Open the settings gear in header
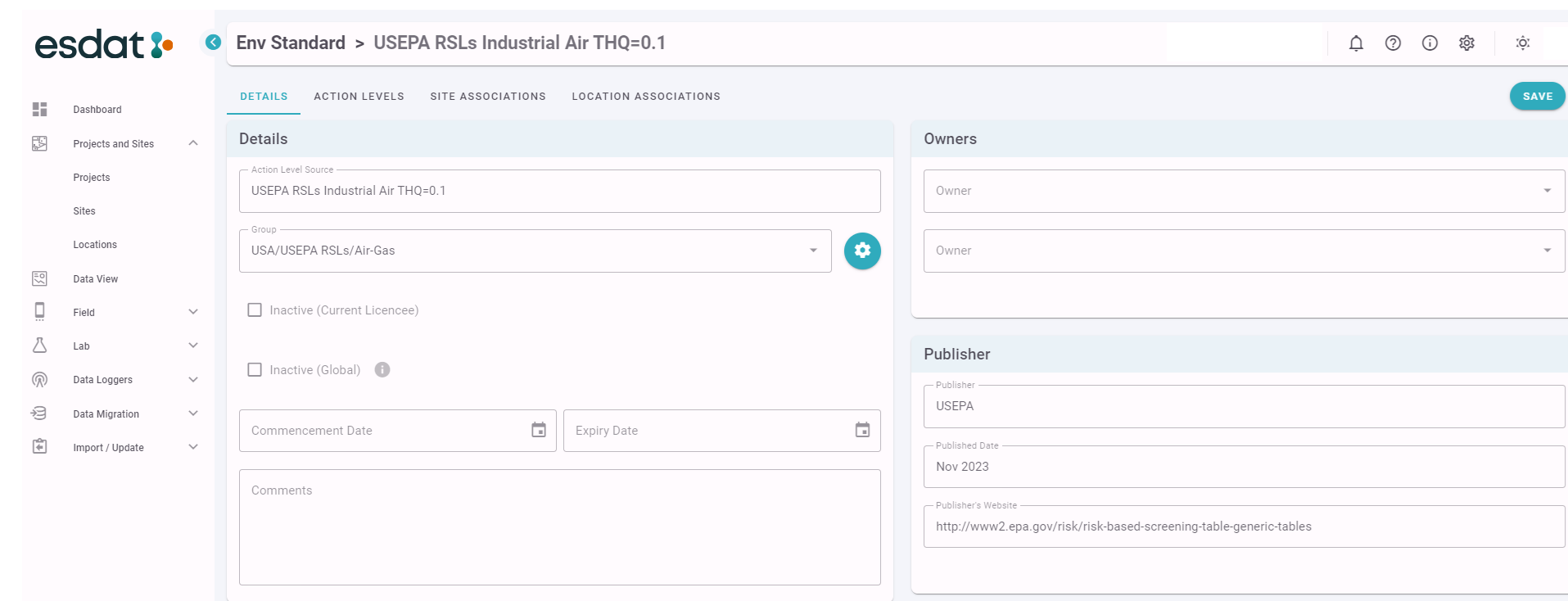This screenshot has width=1568, height=601. [x=1466, y=43]
